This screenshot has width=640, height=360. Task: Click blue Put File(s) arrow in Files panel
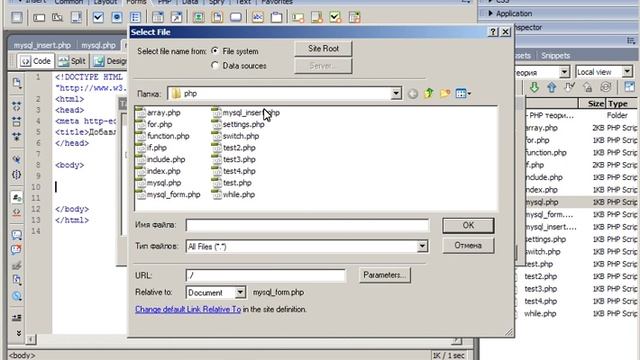point(552,87)
